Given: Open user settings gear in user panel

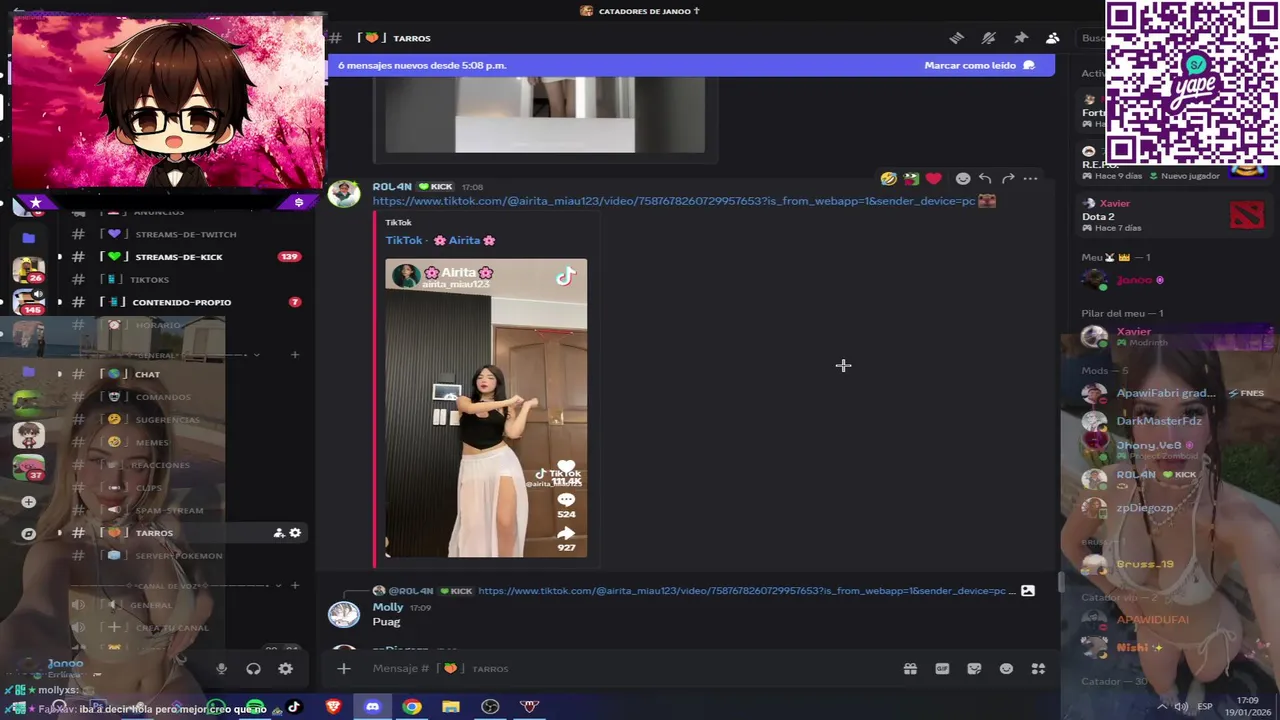Looking at the screenshot, I should [x=286, y=669].
